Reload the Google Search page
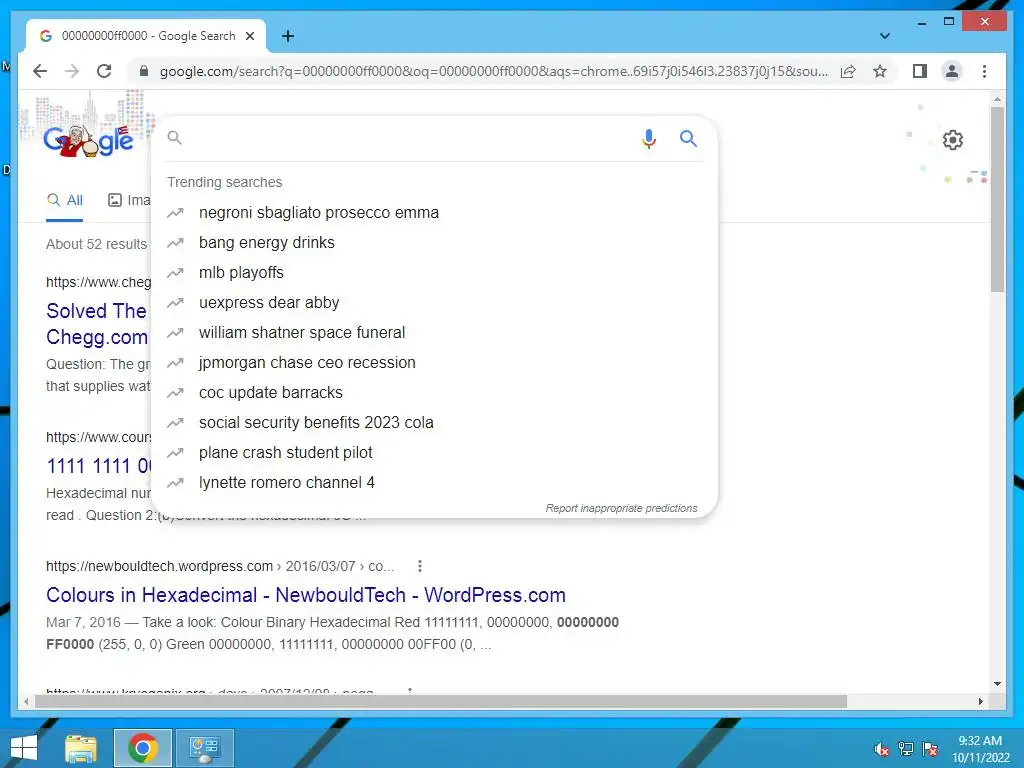 tap(104, 71)
